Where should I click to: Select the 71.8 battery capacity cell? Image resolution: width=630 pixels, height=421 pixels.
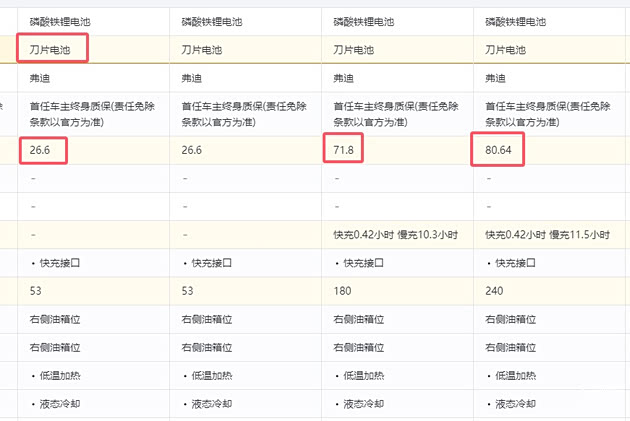pos(345,150)
